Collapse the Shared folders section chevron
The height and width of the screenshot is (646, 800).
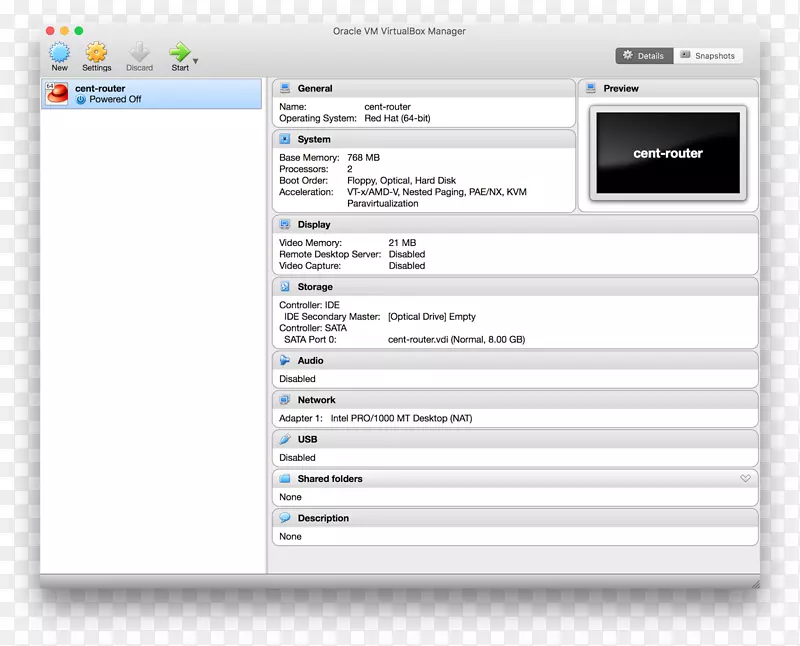tap(745, 479)
